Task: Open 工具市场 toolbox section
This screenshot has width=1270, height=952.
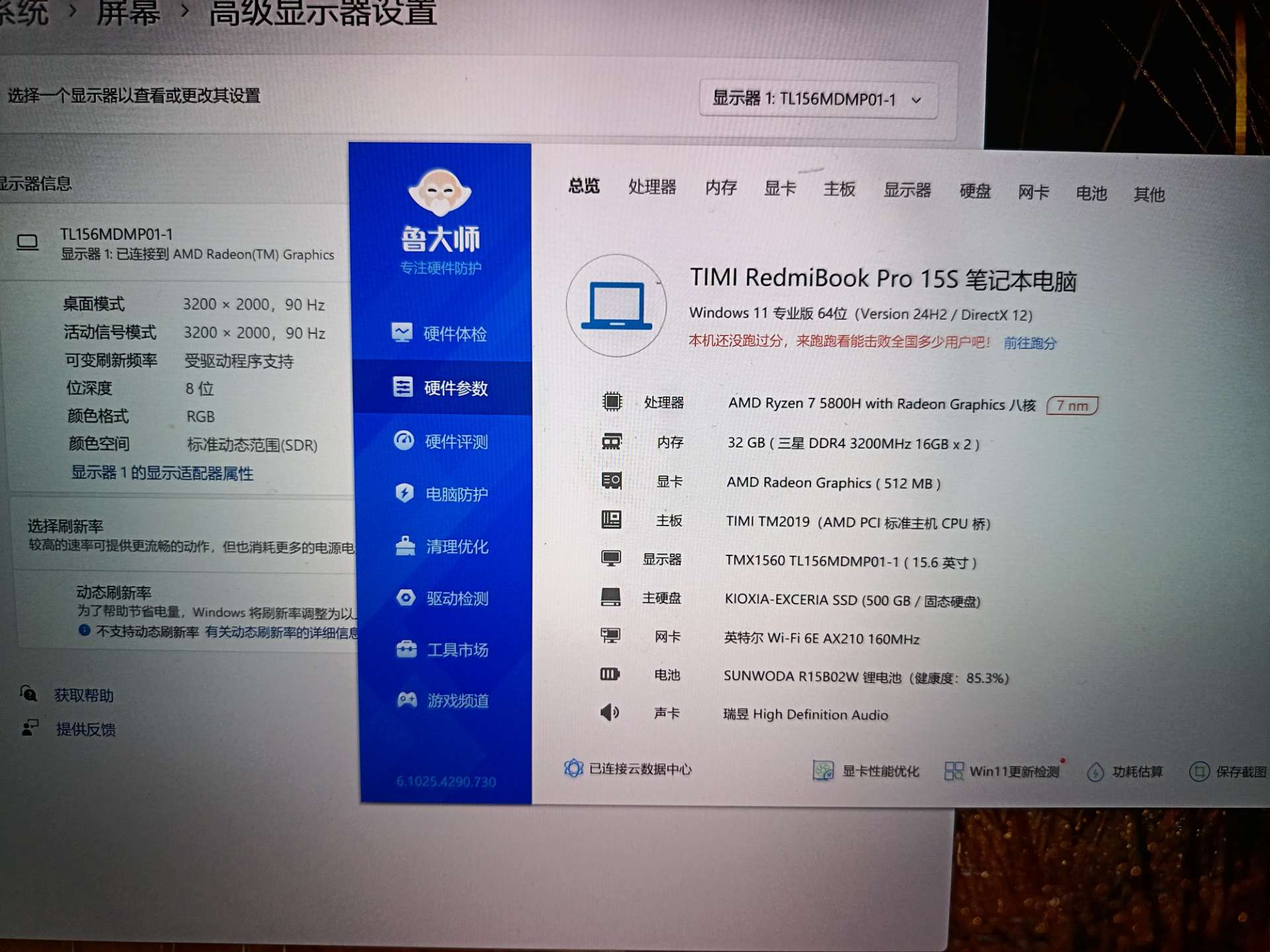Action: click(x=443, y=649)
